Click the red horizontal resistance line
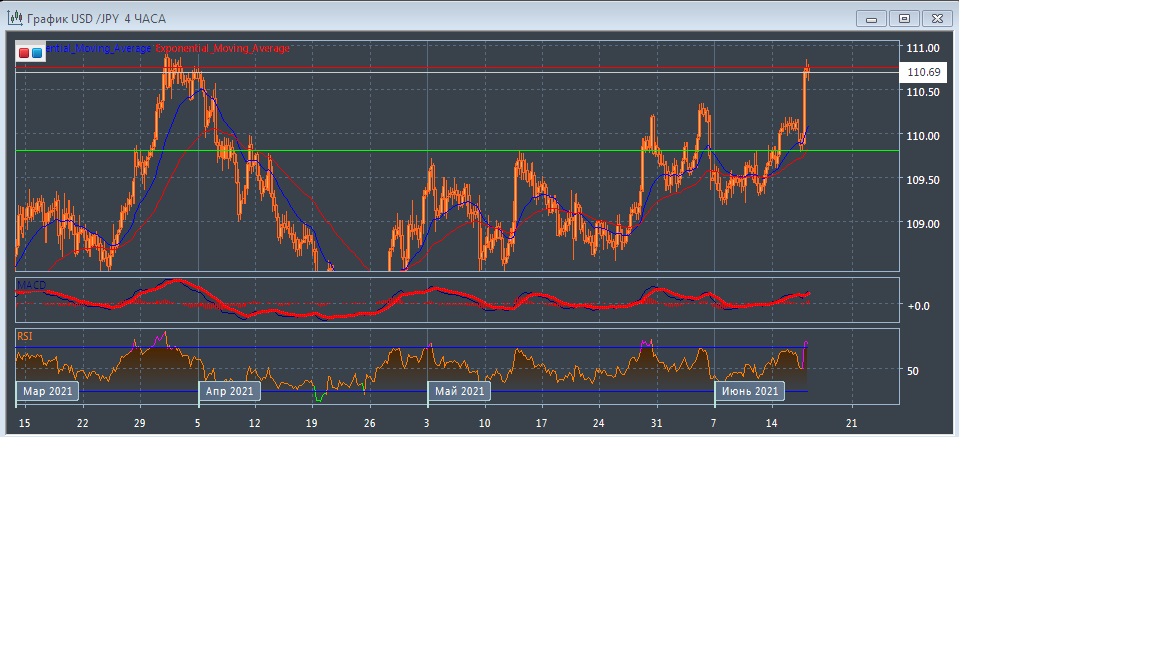 point(400,67)
